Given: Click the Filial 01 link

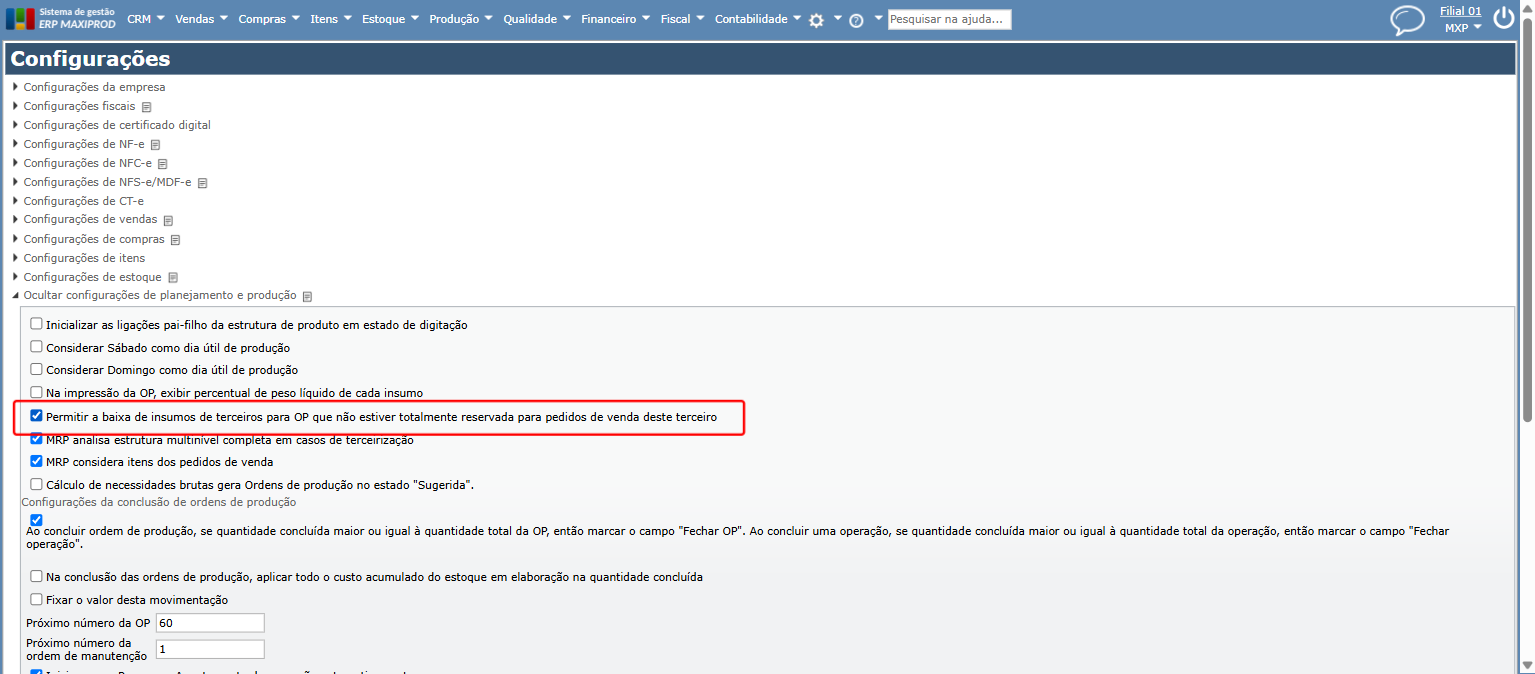Looking at the screenshot, I should 1461,11.
